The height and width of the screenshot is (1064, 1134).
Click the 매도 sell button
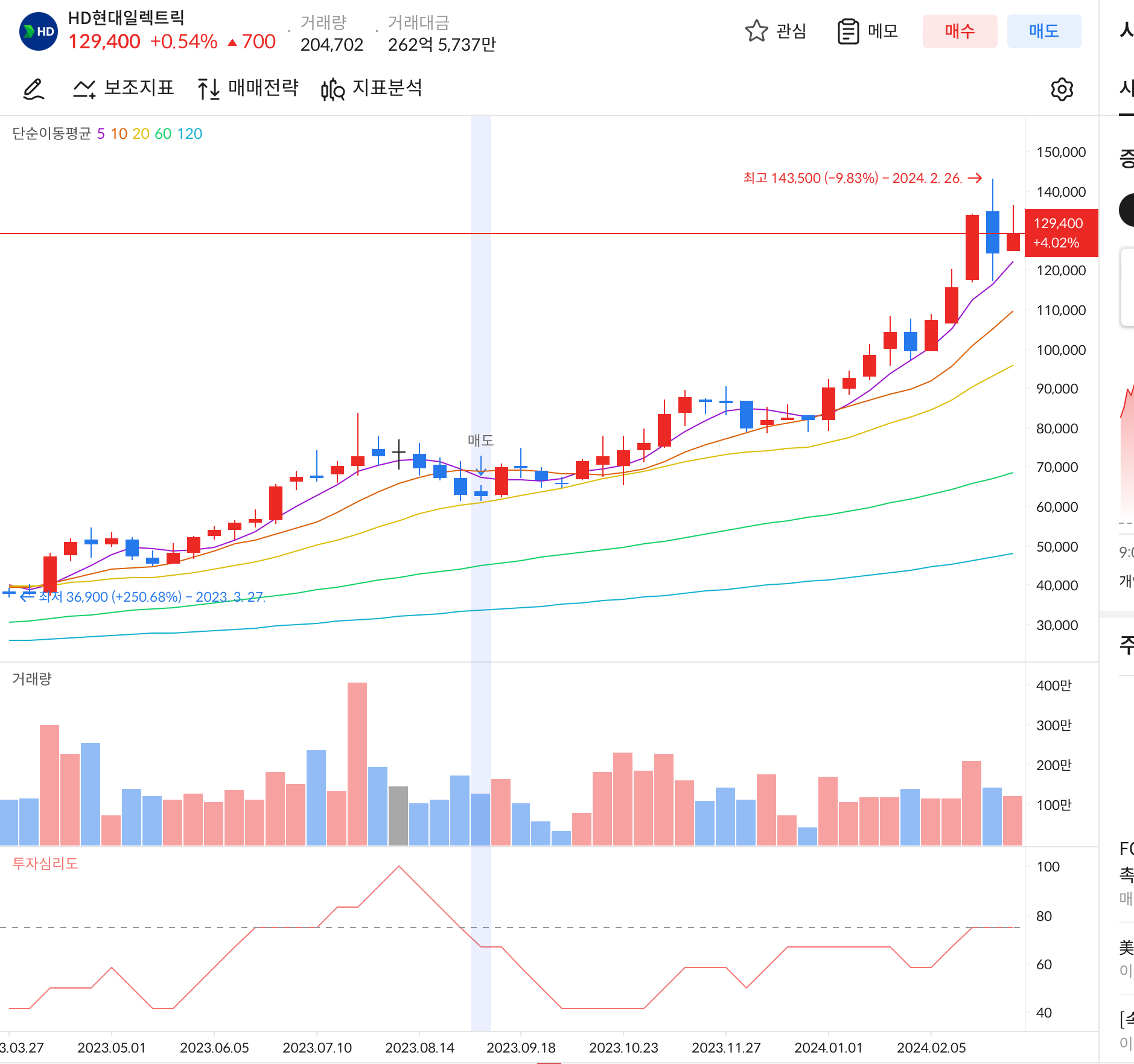1044,31
